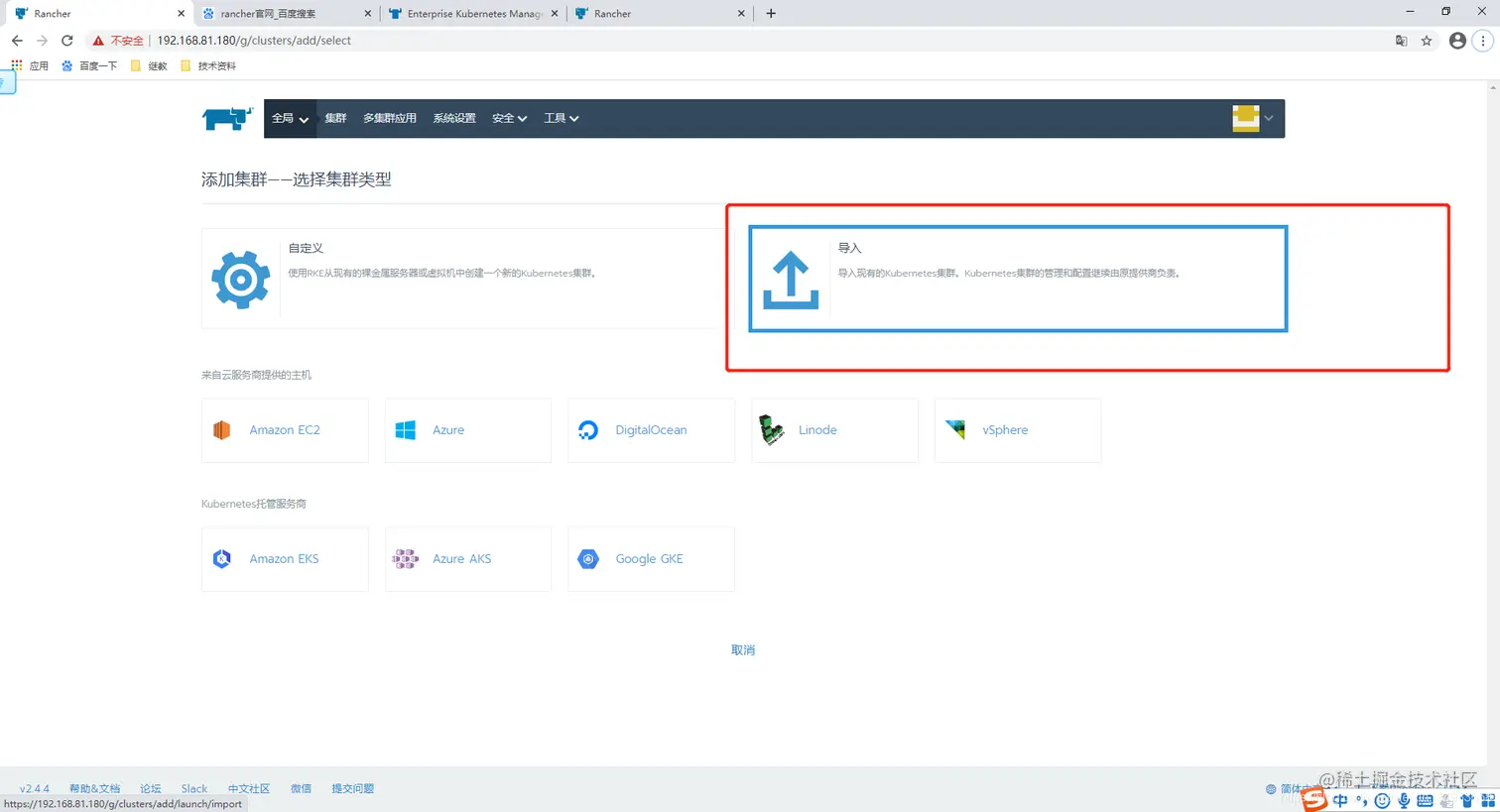Viewport: 1500px width, 812px height.
Task: Click the v2.4.4 version link
Action: 35,789
